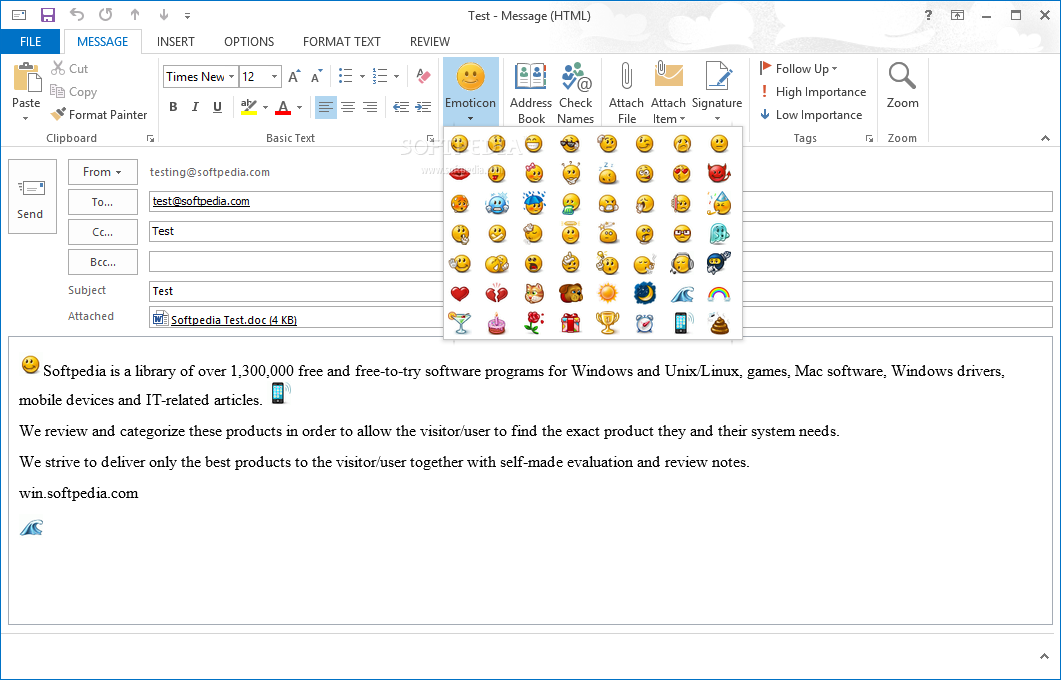
Task: Align text right
Action: (x=370, y=107)
